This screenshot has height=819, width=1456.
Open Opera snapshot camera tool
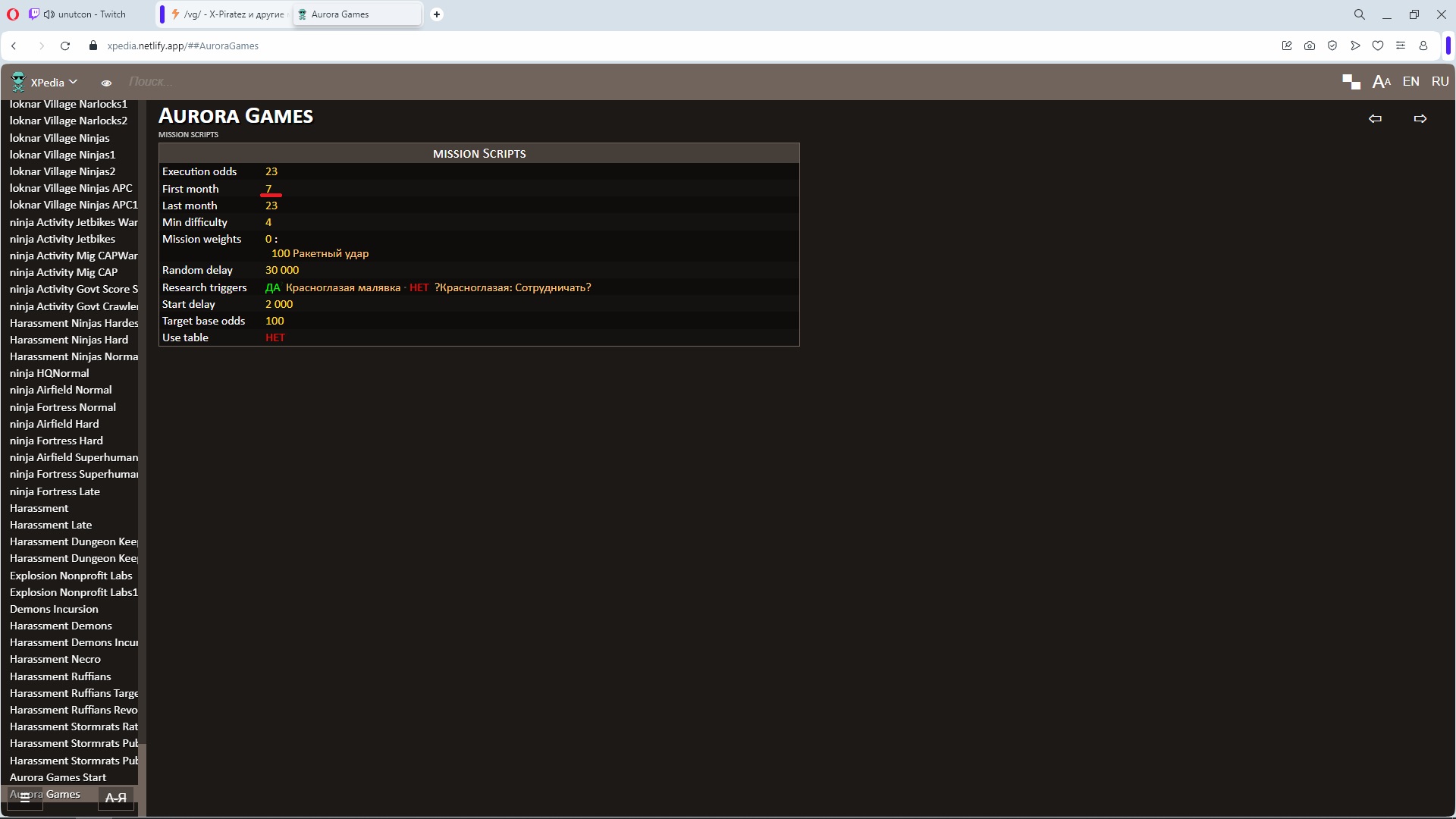(x=1309, y=45)
